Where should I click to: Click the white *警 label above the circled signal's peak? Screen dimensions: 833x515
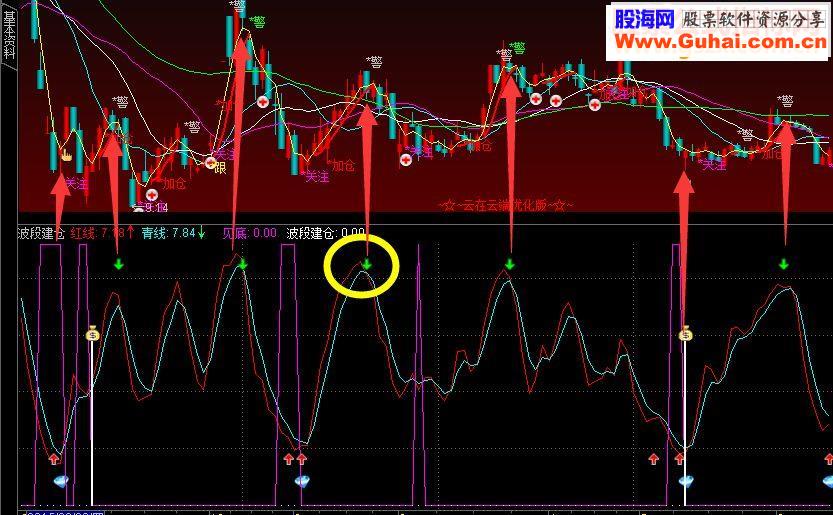(x=374, y=62)
